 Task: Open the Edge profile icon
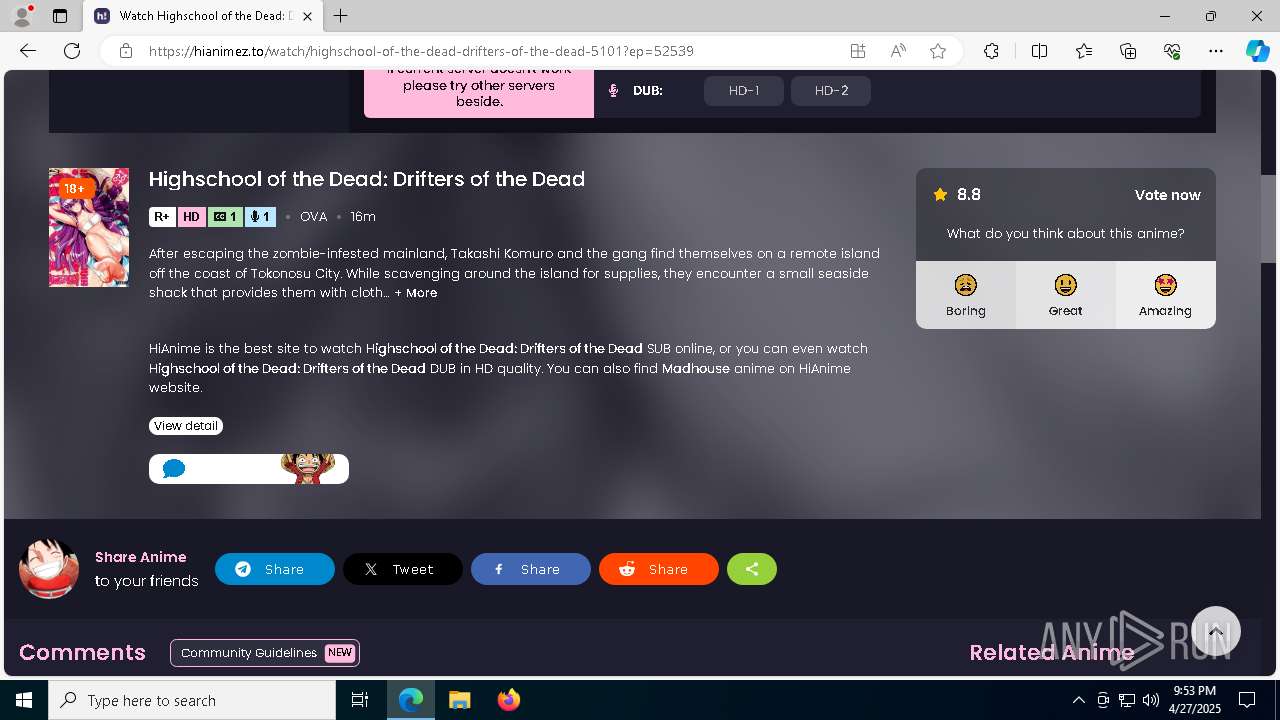coord(22,16)
